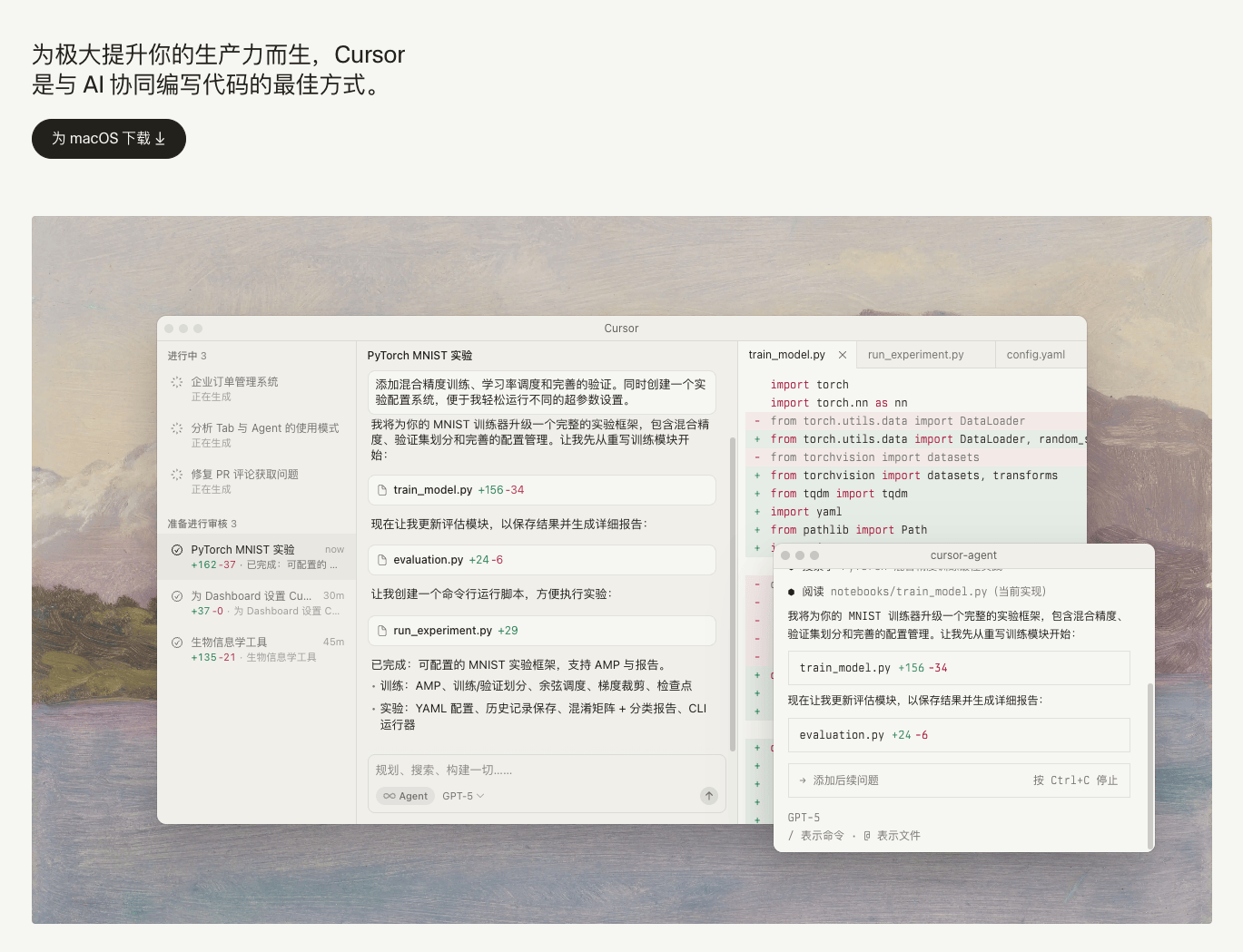1243x952 pixels.
Task: Open the 生物信息学工具 review item
Action: point(257,649)
